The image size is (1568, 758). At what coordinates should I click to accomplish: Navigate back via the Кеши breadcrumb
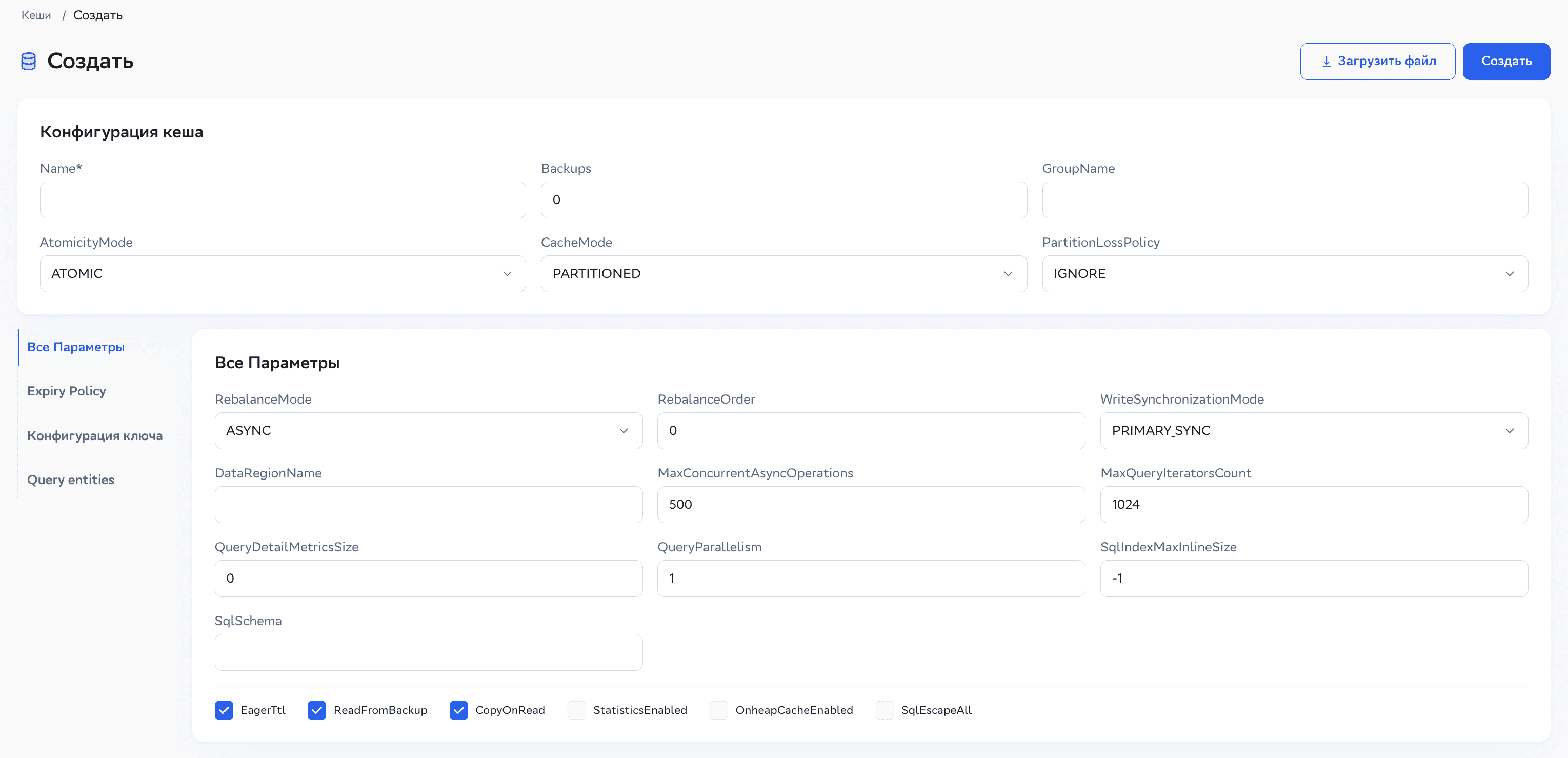pos(36,14)
